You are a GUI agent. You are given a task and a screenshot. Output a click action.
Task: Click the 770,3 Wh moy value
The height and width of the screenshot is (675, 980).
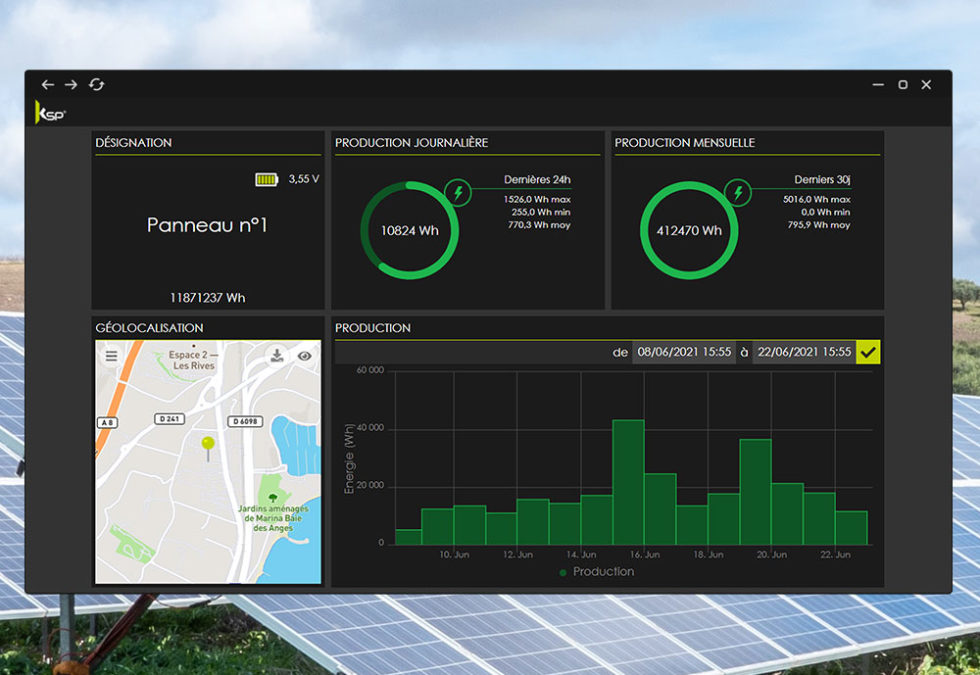click(539, 225)
